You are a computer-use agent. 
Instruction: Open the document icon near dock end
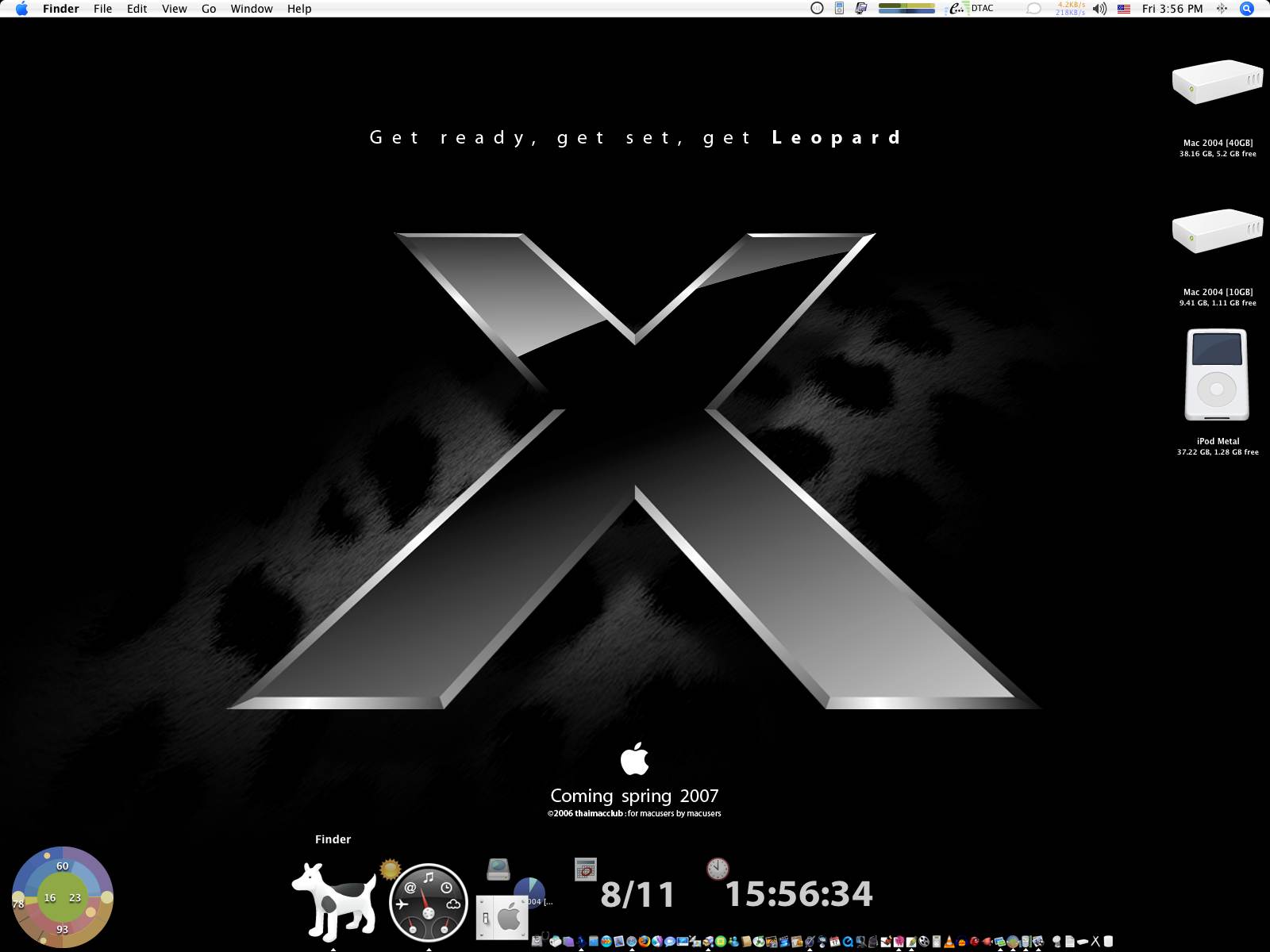tap(1069, 941)
